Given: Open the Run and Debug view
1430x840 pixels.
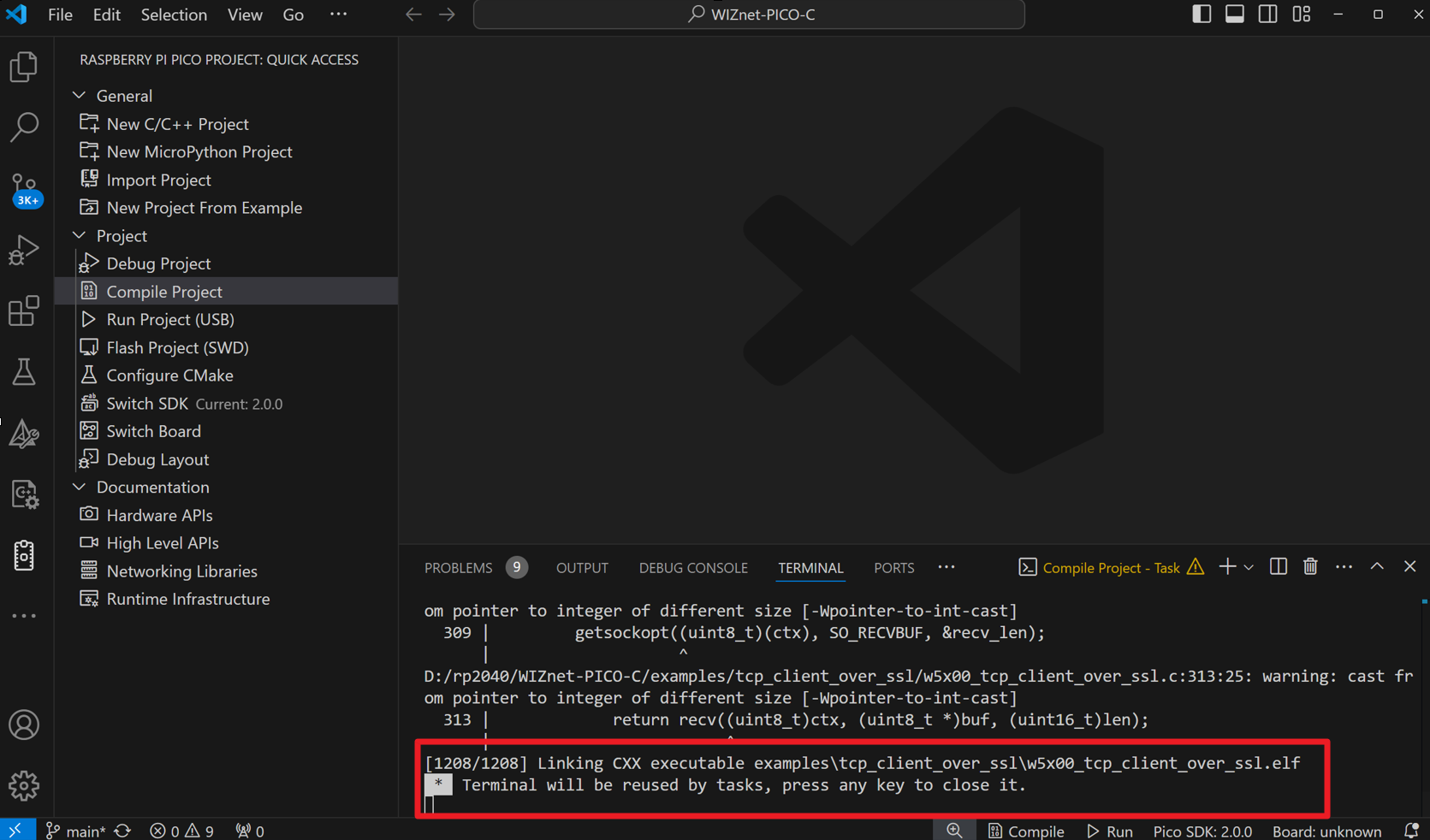Looking at the screenshot, I should [24, 250].
